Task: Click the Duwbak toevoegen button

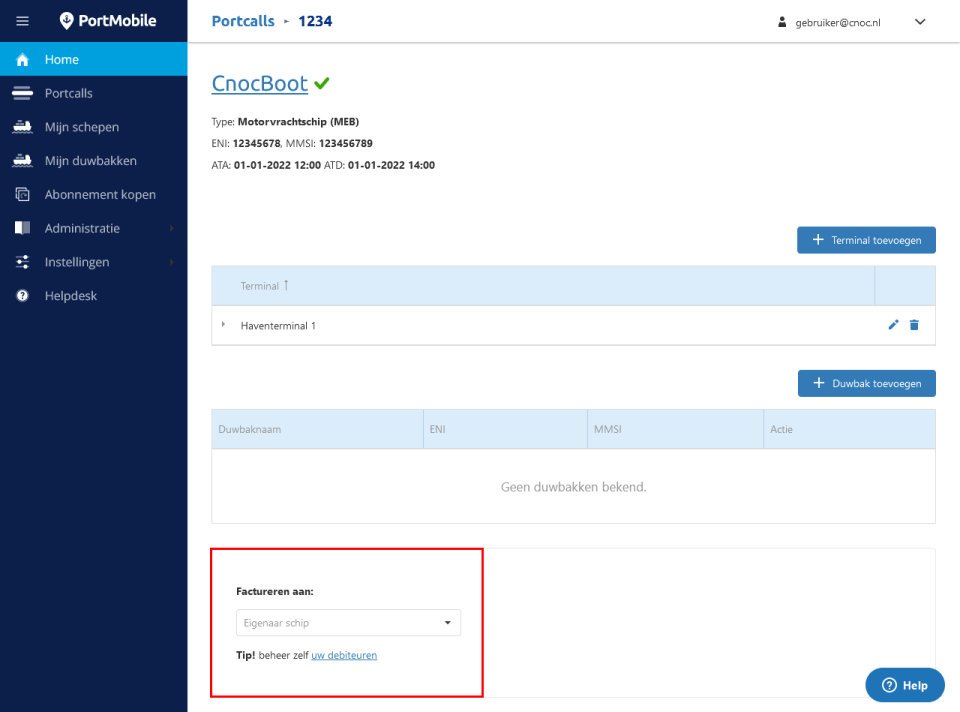Action: [x=866, y=383]
